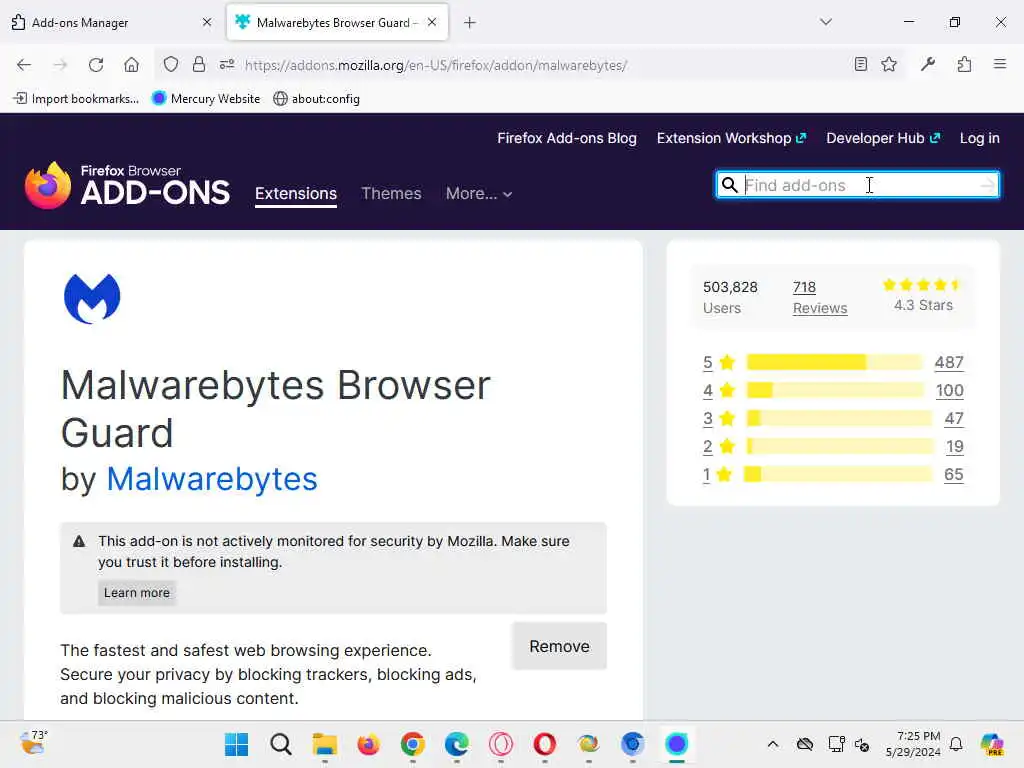
Task: Launch Opera from the taskbar
Action: [x=545, y=744]
